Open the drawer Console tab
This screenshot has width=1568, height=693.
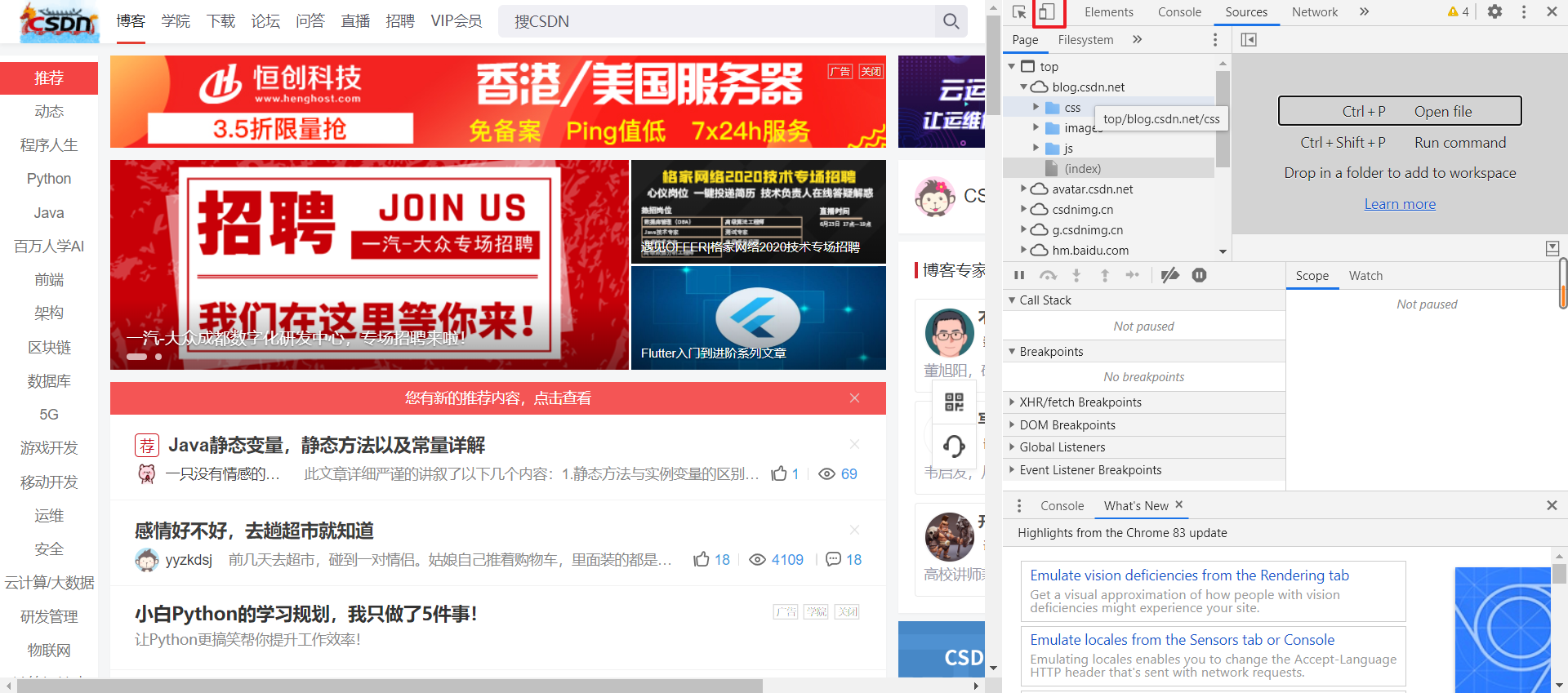[1062, 506]
